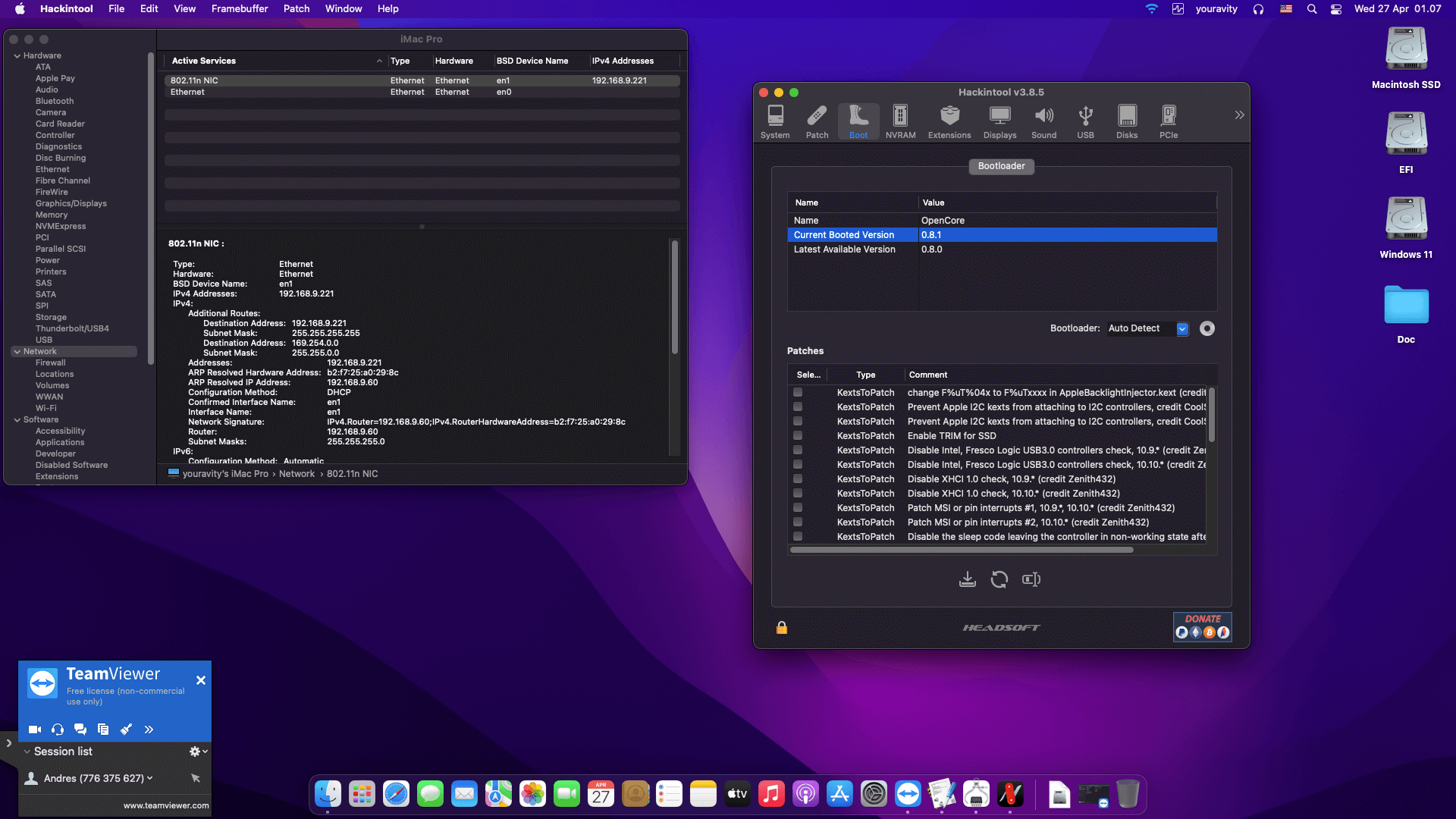Sort by the Active Services column header
Screen dimensions: 1456x819
coord(278,61)
